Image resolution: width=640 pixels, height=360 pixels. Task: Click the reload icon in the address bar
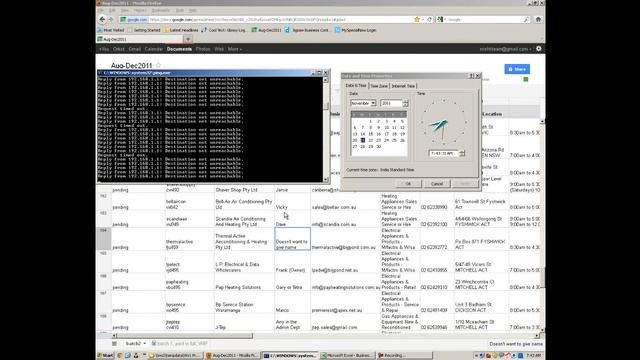pyautogui.click(x=429, y=19)
